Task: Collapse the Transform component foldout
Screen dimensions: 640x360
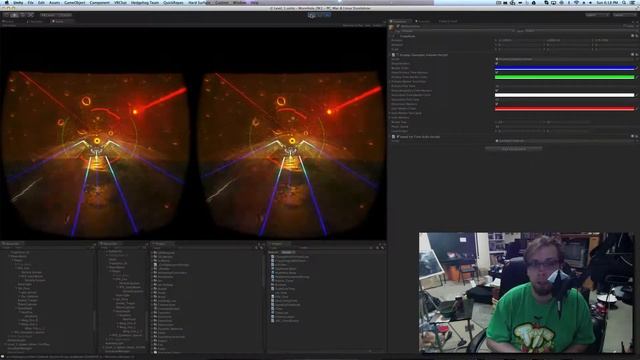Action: coord(392,36)
